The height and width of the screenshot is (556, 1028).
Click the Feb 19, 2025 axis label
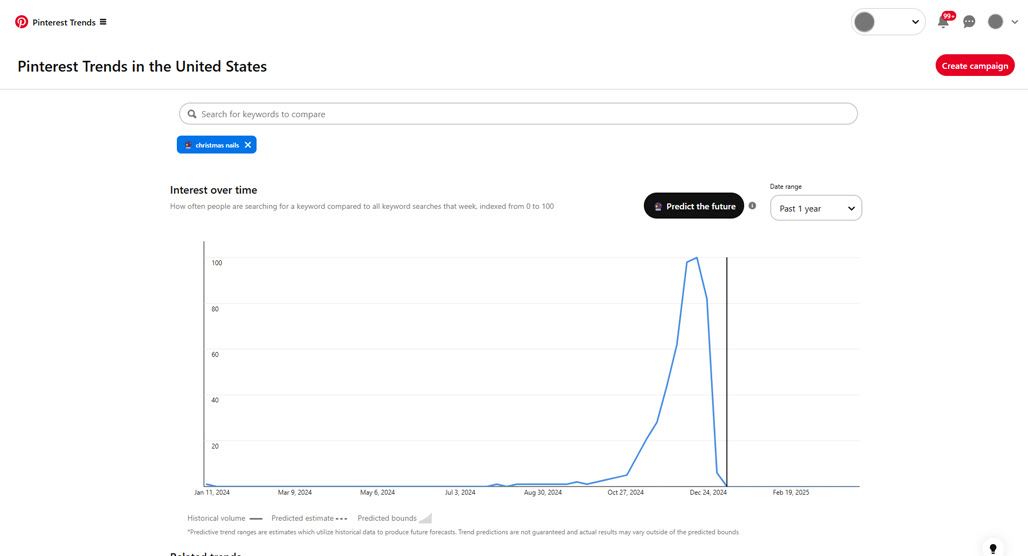[x=791, y=492]
